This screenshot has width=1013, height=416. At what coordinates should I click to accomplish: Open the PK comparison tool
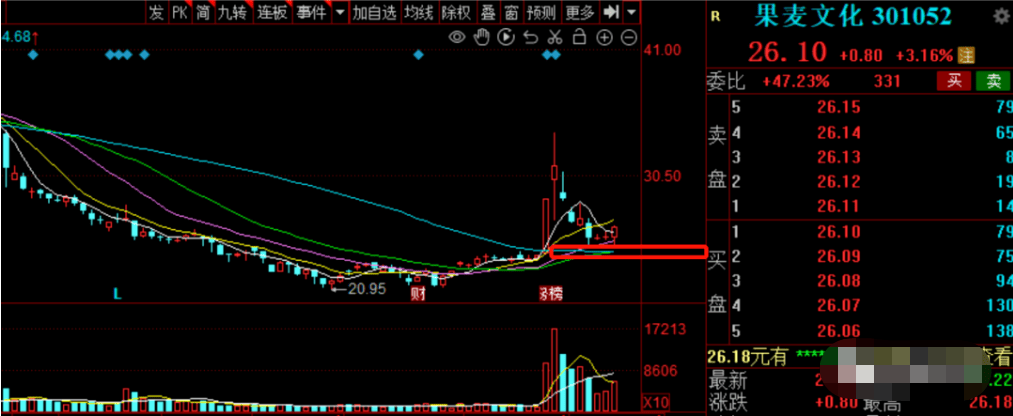[179, 12]
